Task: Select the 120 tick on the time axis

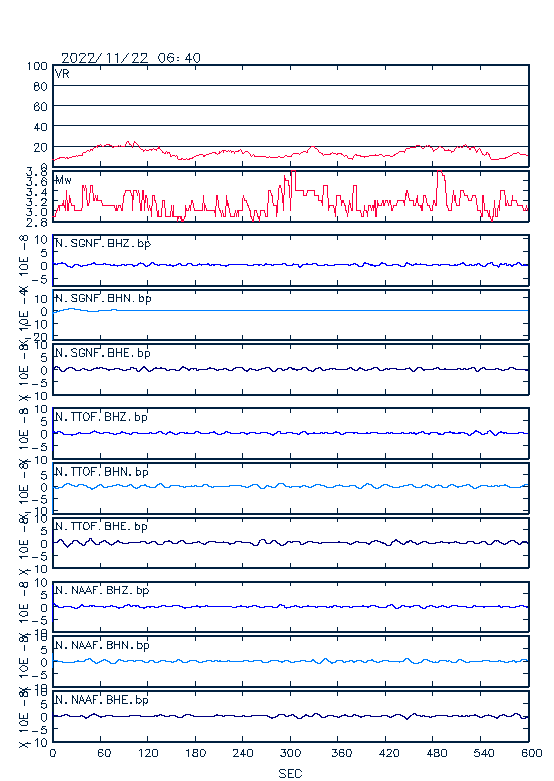Action: pyautogui.click(x=148, y=753)
